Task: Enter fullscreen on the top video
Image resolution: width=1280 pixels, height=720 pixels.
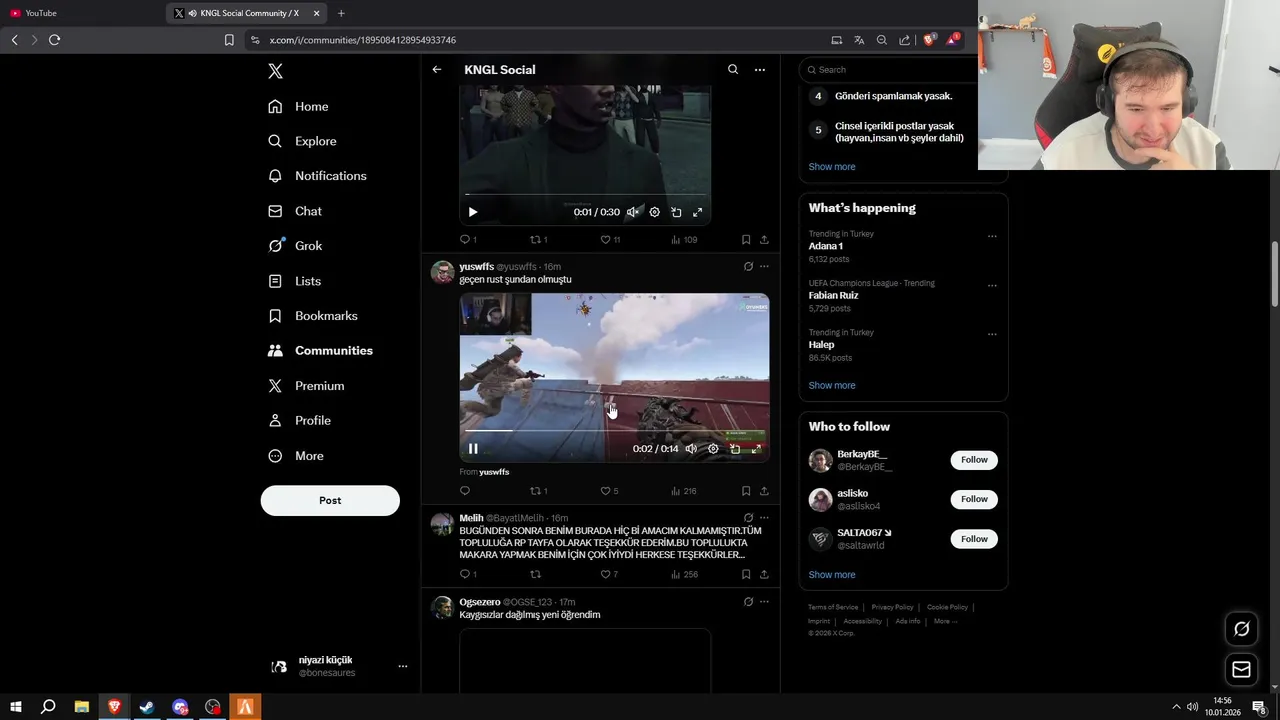Action: (x=698, y=212)
